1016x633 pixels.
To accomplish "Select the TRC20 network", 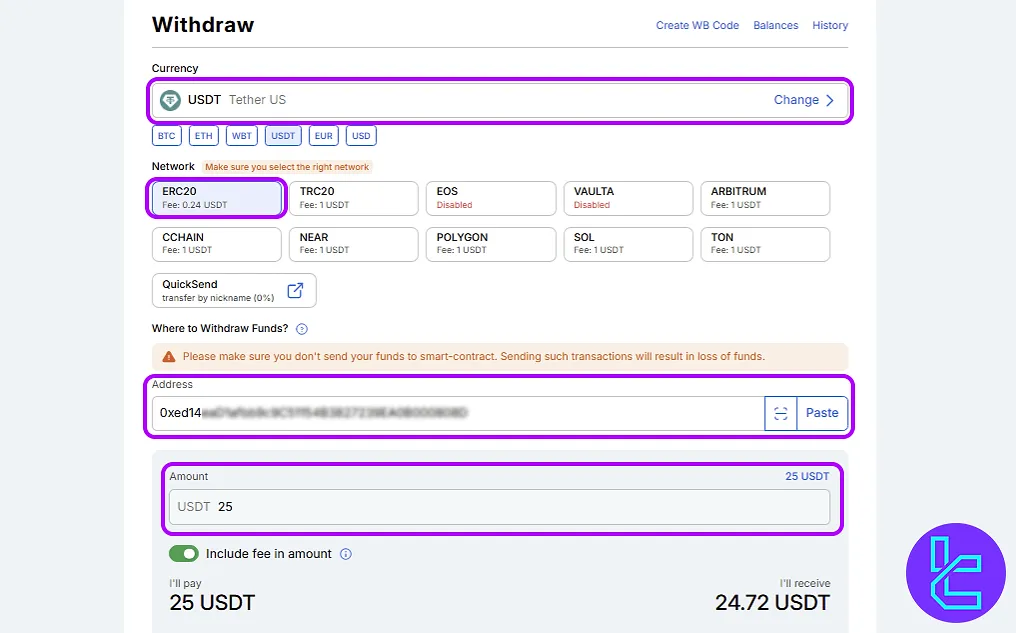I will pos(354,198).
